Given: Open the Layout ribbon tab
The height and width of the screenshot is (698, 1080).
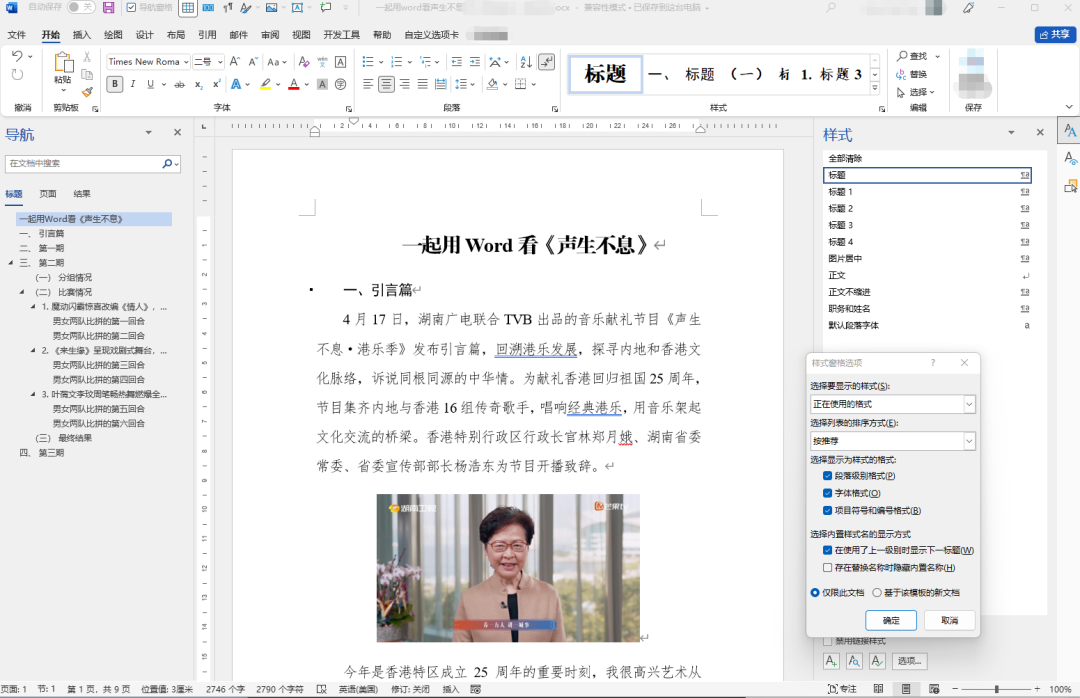Looking at the screenshot, I should 176,34.
